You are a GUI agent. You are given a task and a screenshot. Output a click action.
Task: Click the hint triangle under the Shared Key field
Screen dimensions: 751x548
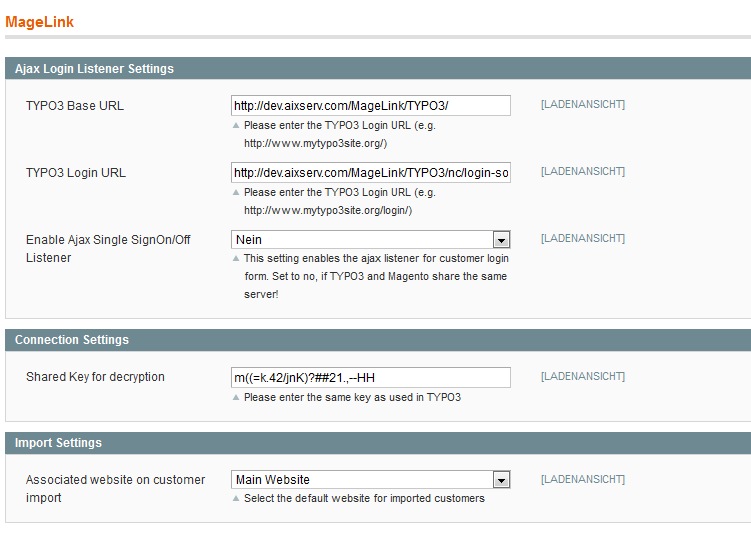pyautogui.click(x=236, y=398)
